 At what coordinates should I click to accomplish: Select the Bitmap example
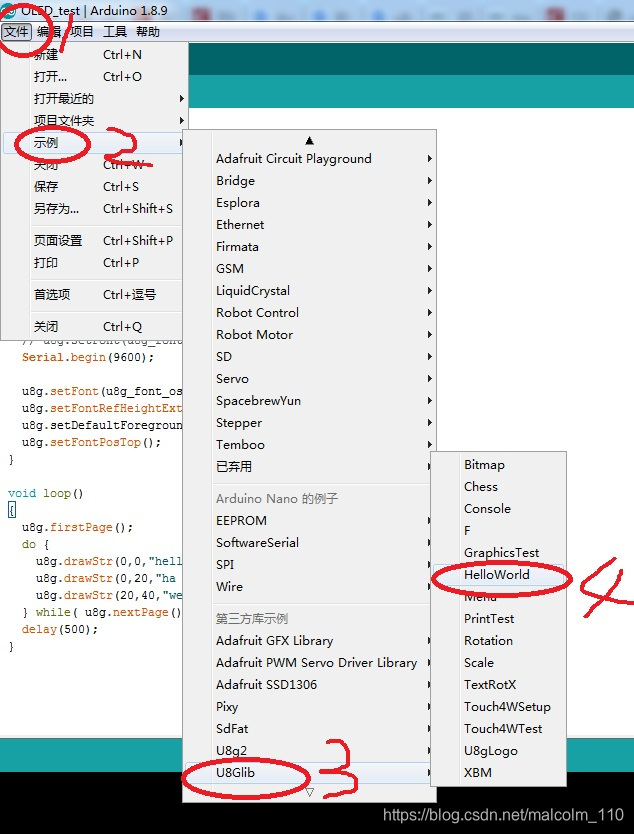coord(498,465)
